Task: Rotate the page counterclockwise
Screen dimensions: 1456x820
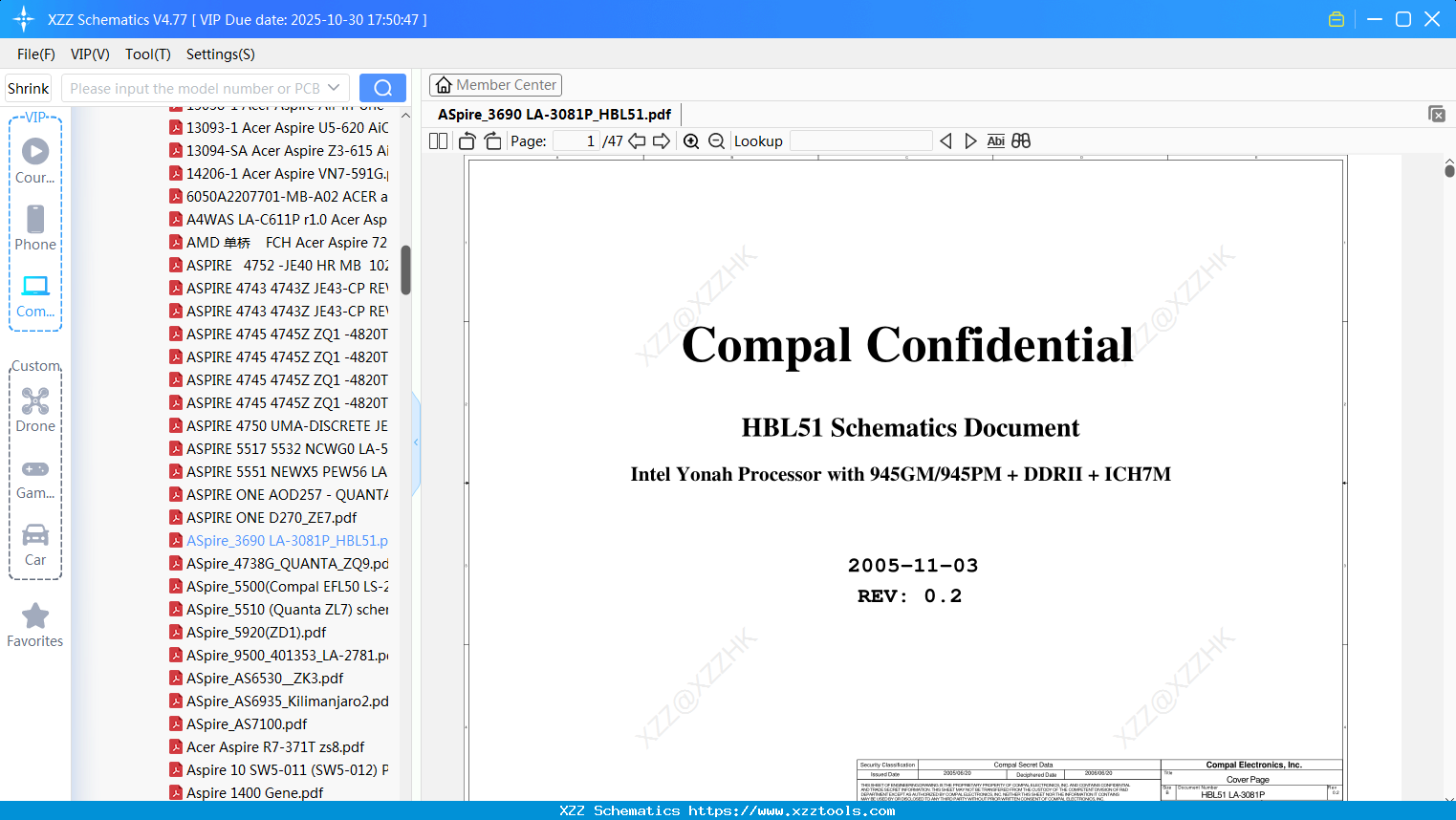Action: [x=467, y=141]
